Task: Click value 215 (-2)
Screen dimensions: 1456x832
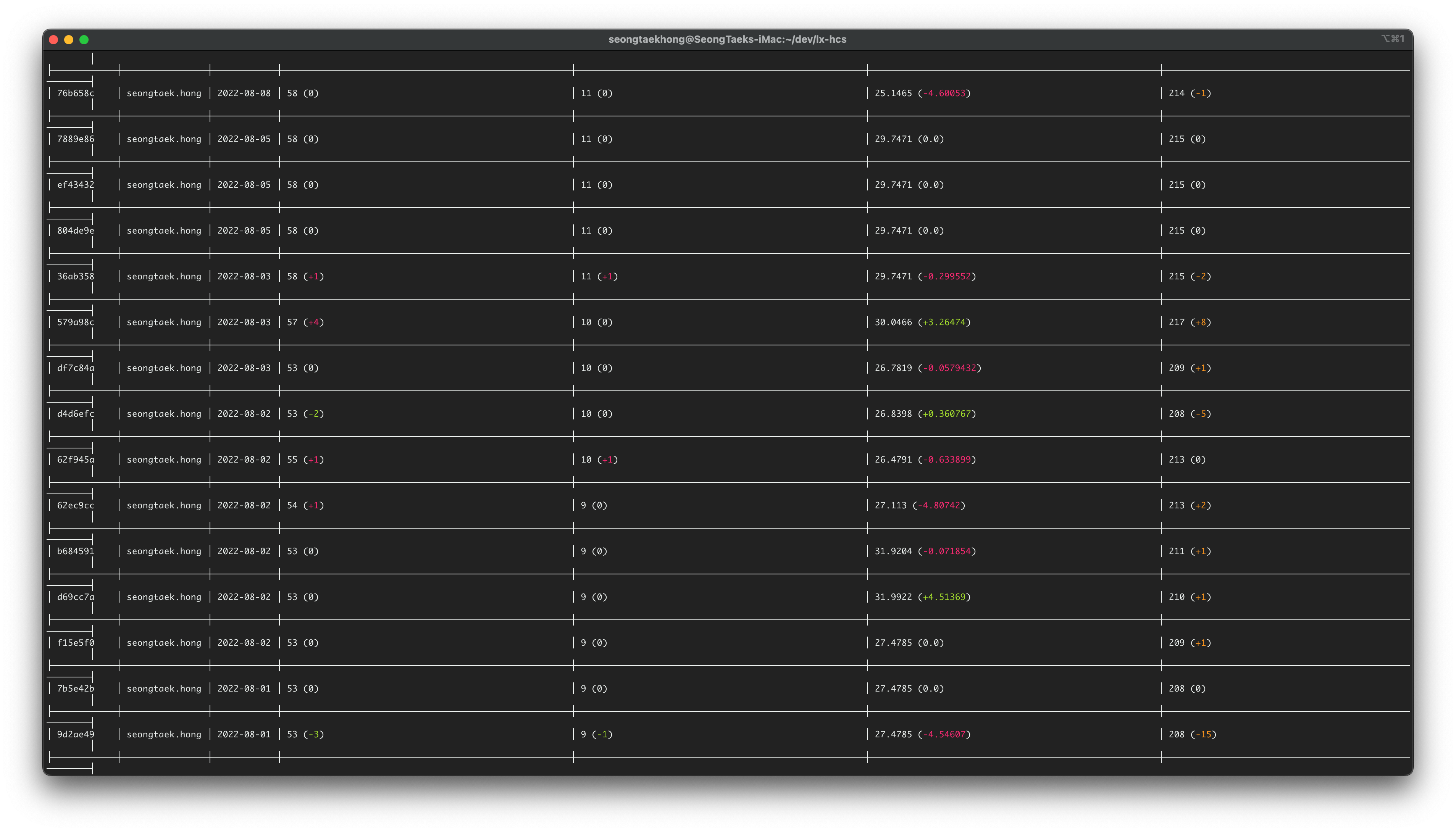Action: [x=1190, y=276]
